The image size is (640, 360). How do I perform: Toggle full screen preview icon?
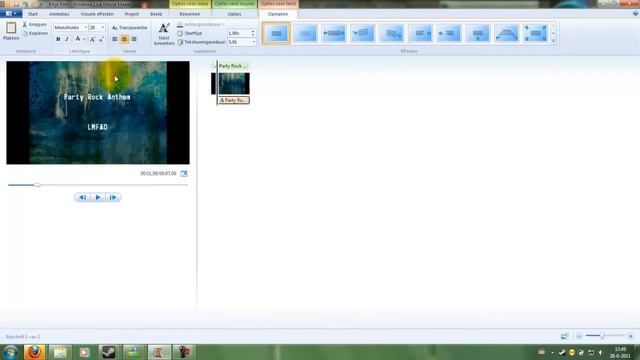tap(184, 173)
